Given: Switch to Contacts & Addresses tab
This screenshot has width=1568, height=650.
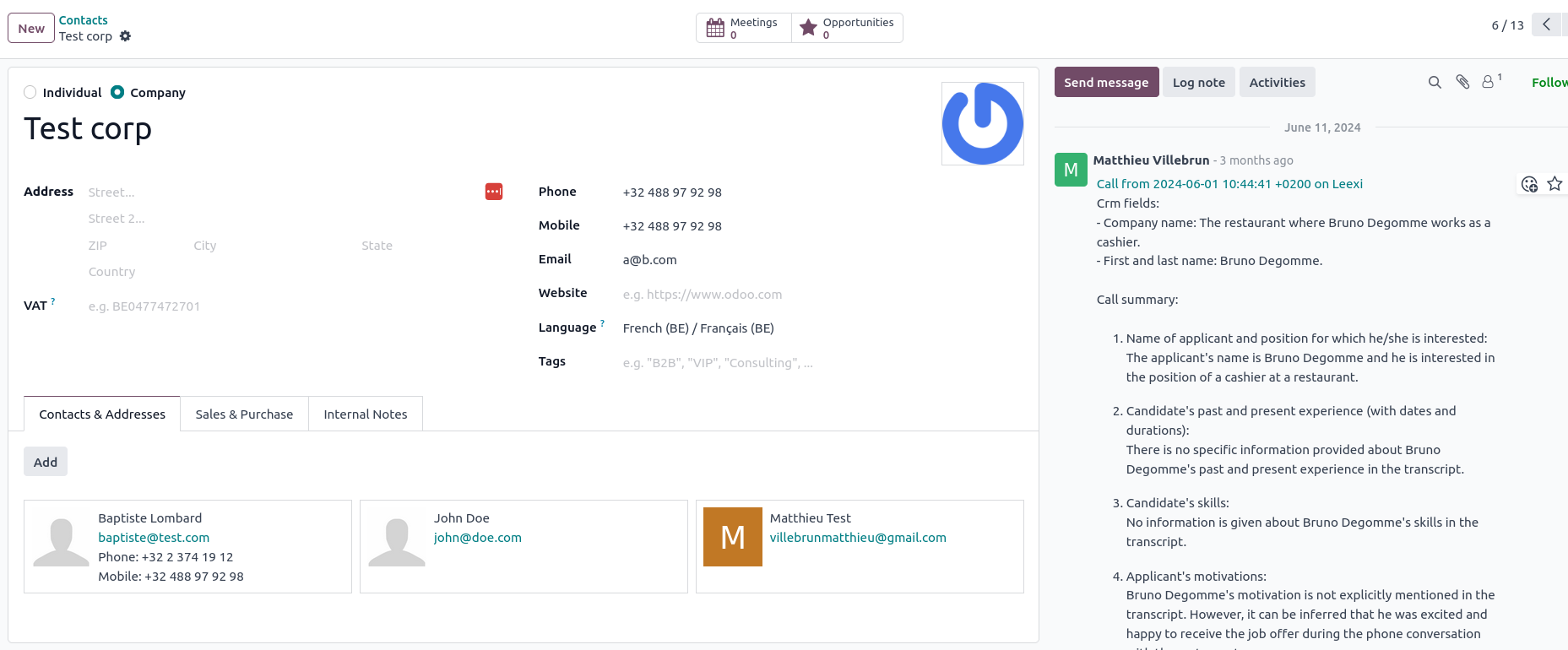Looking at the screenshot, I should 102,414.
